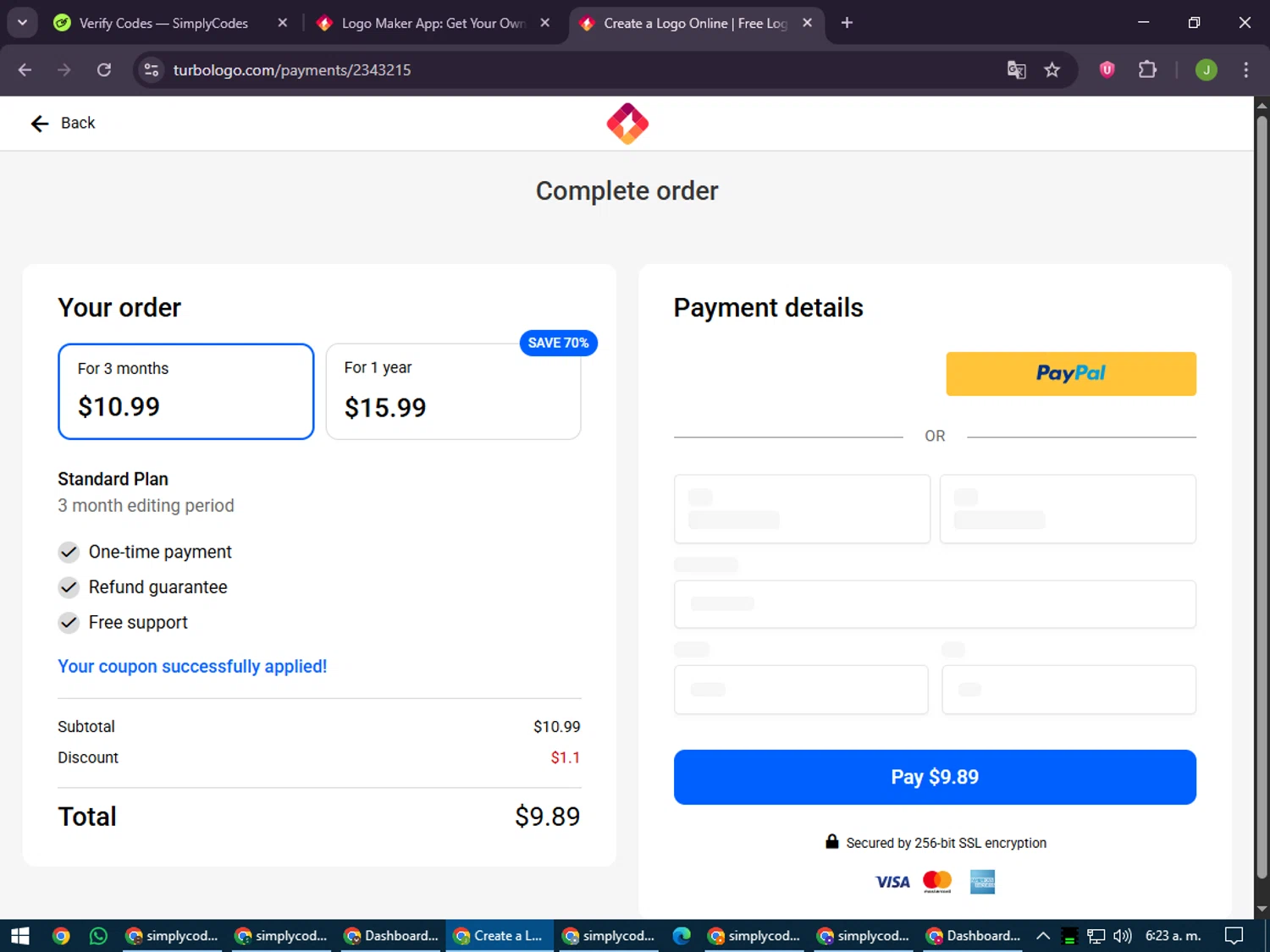Switch to the Verify Codes — SimplyCodes tab

[163, 23]
